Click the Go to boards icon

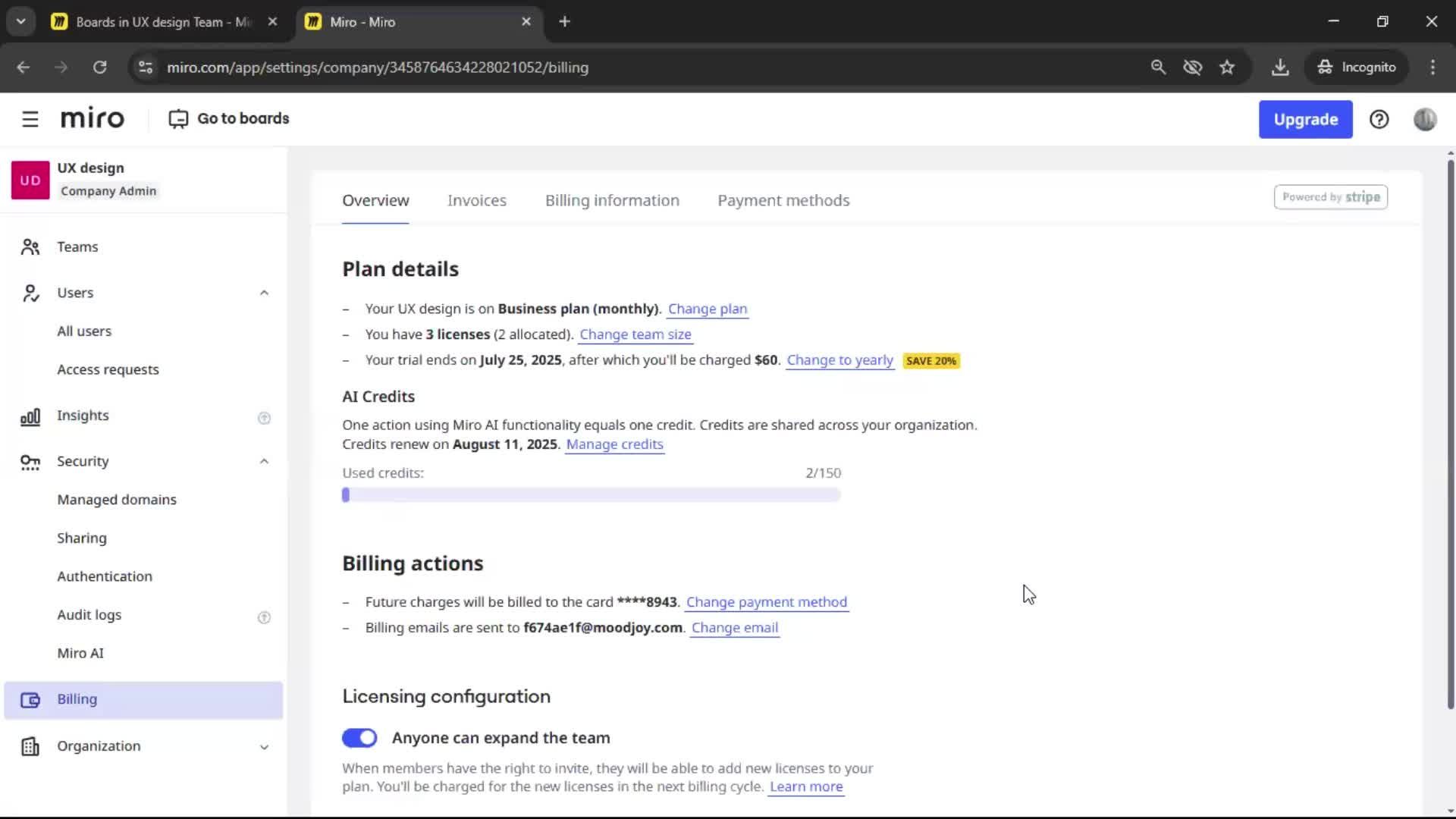coord(178,119)
